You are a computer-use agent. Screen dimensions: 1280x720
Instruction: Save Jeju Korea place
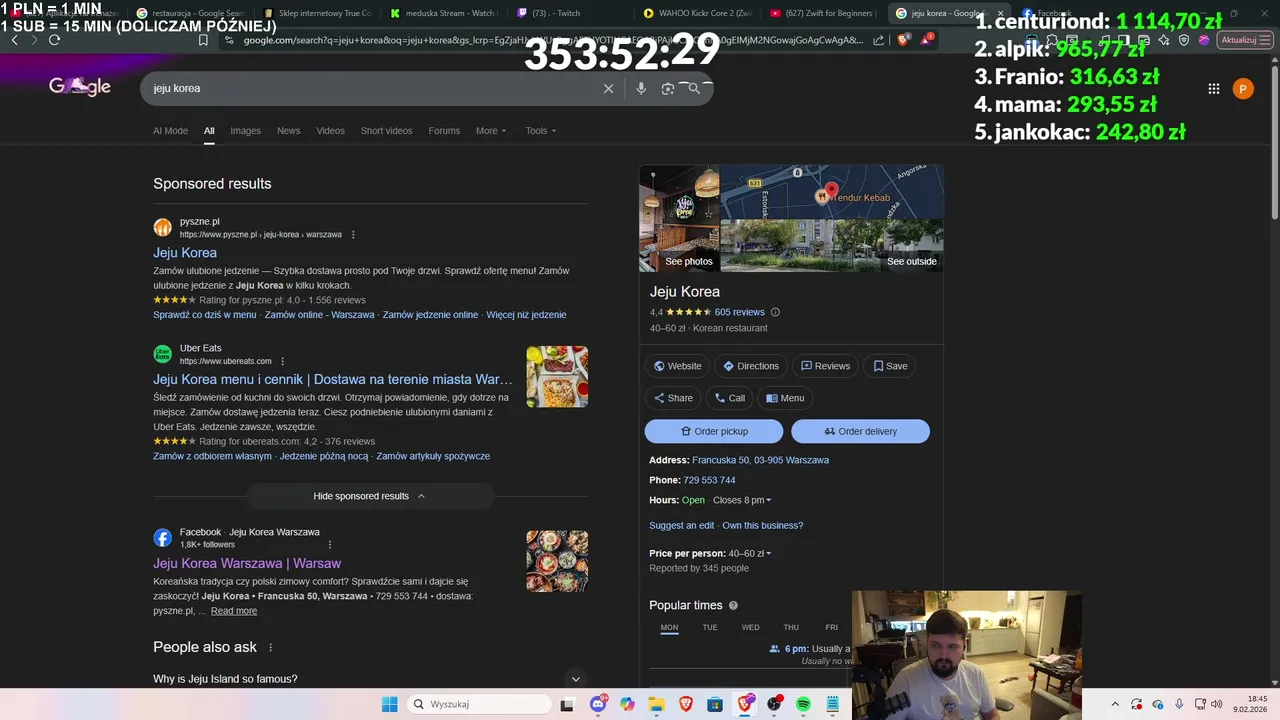[x=890, y=366]
